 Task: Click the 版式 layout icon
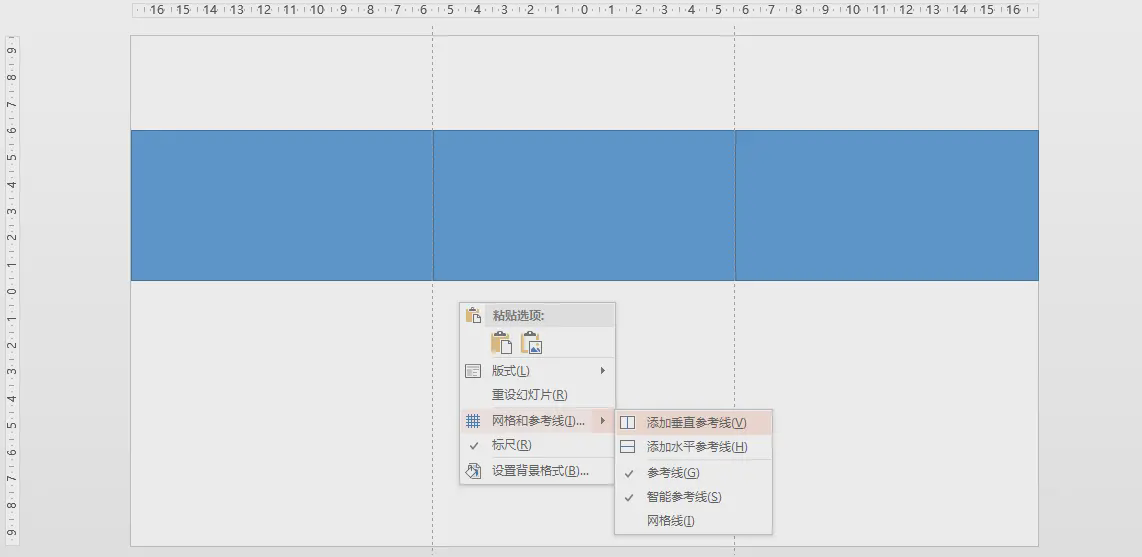pyautogui.click(x=473, y=371)
